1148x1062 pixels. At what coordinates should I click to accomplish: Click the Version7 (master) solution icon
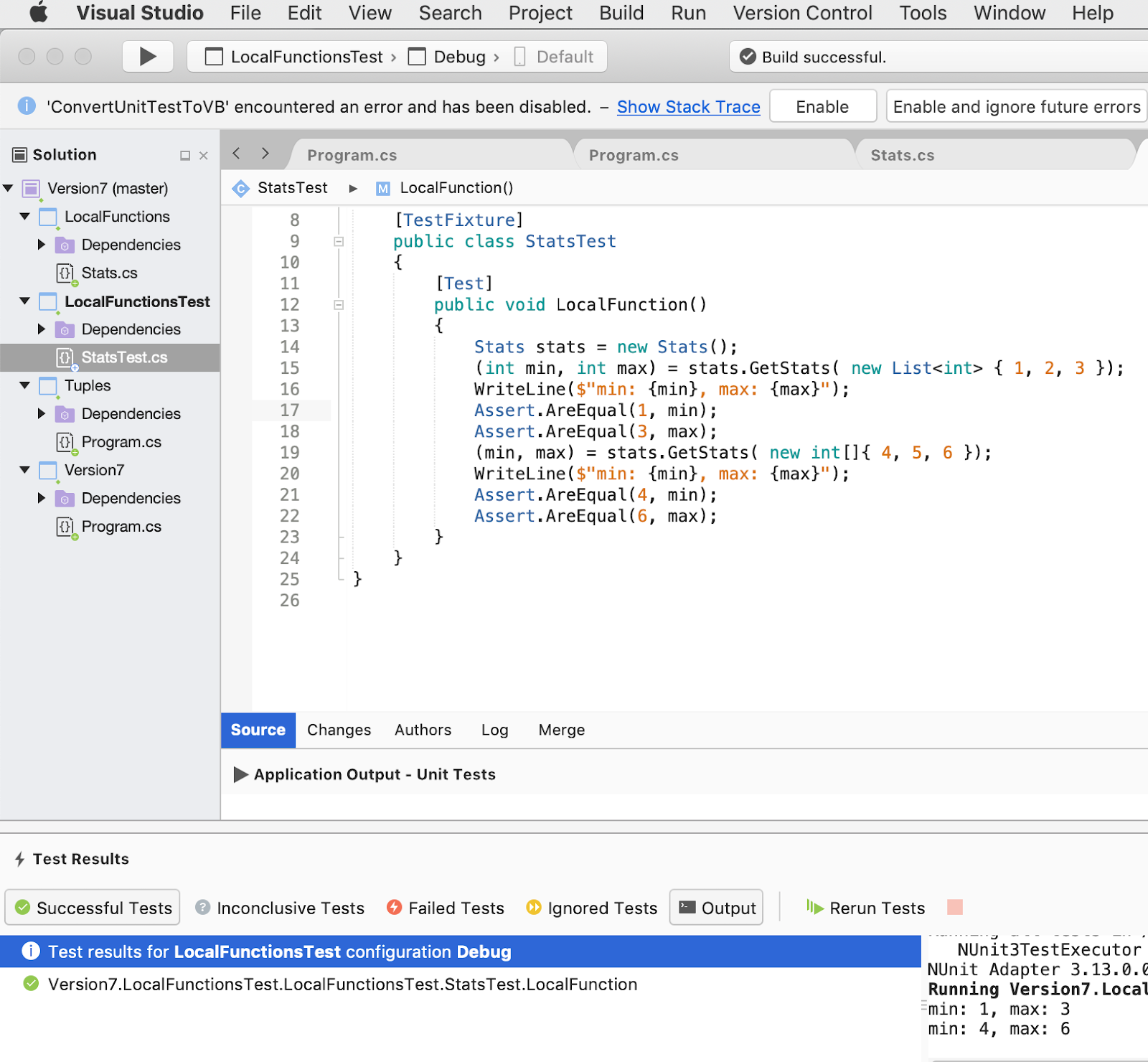(x=31, y=189)
